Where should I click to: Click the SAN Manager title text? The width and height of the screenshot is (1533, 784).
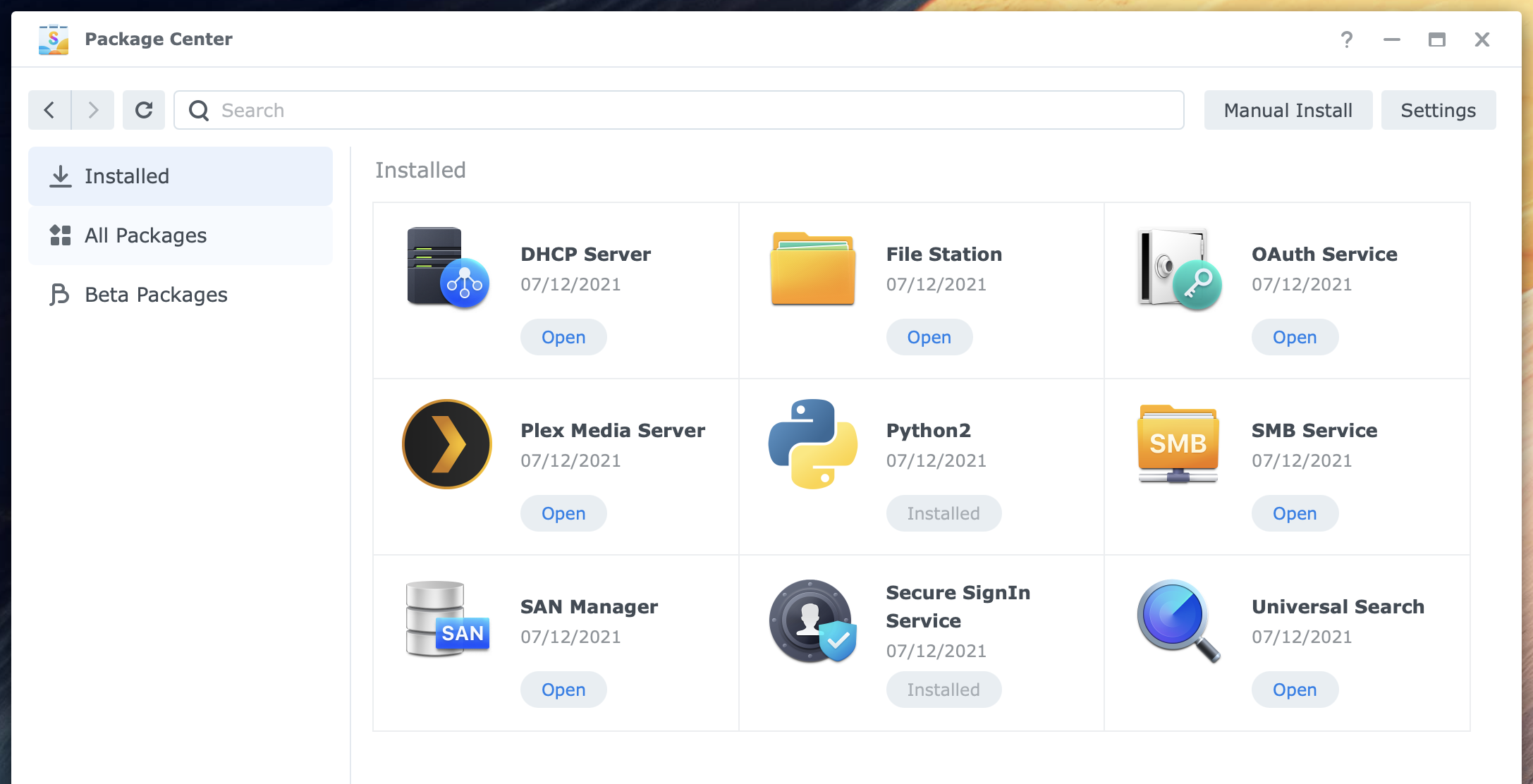pyautogui.click(x=590, y=606)
